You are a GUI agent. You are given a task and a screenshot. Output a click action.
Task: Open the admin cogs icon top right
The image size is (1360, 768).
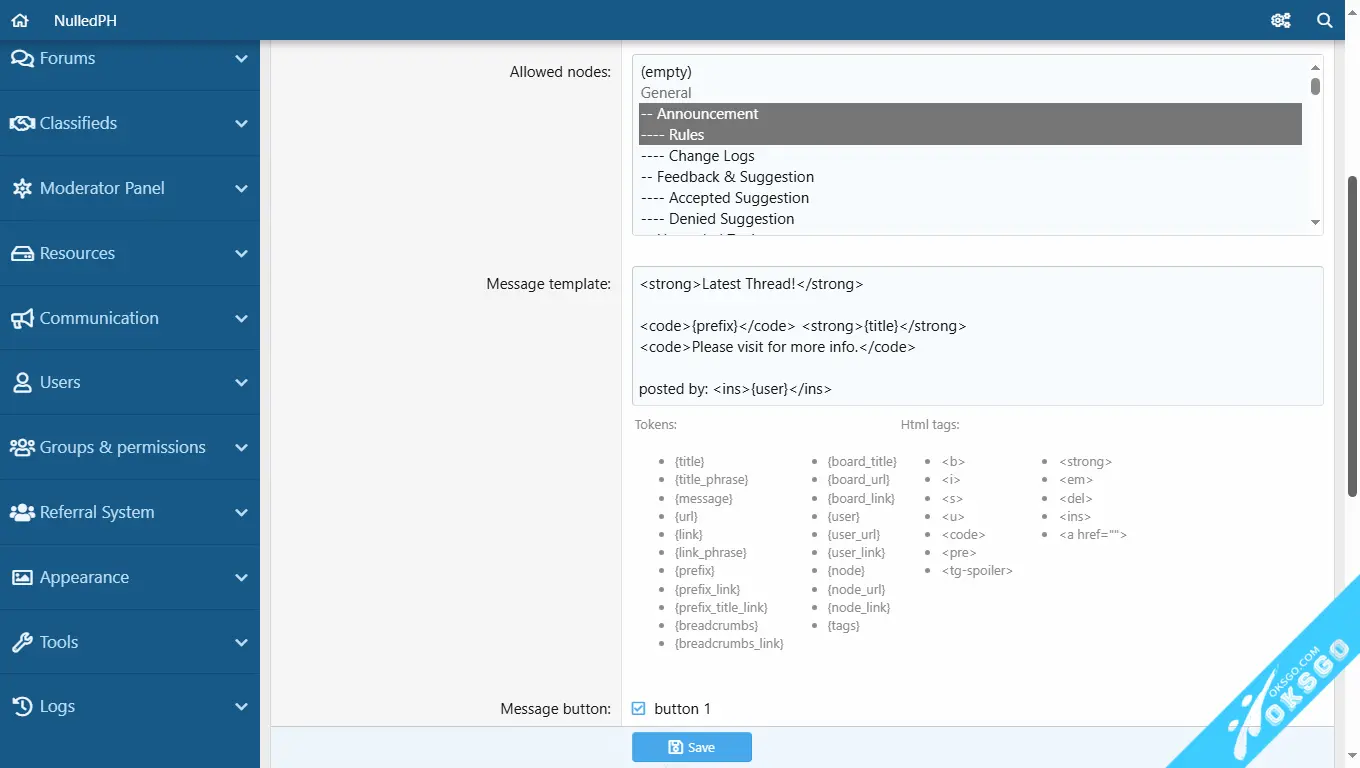[x=1280, y=20]
